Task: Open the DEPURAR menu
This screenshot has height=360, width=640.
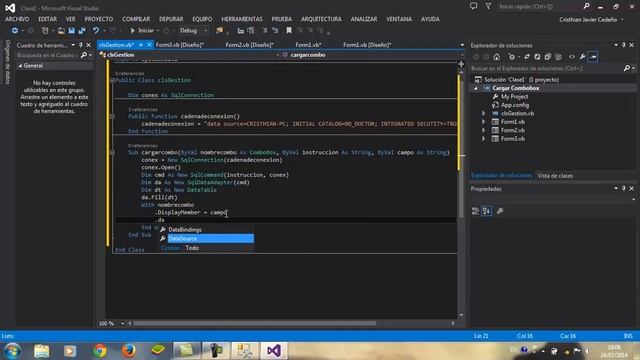Action: click(171, 19)
